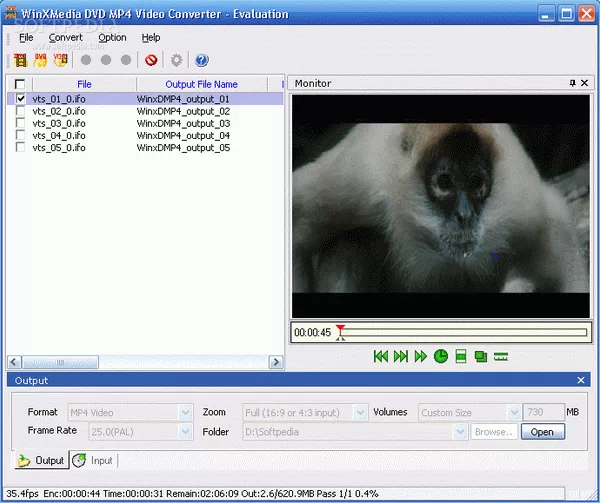The width and height of the screenshot is (600, 503).
Task: Open settings via the gear icon
Action: click(x=177, y=60)
